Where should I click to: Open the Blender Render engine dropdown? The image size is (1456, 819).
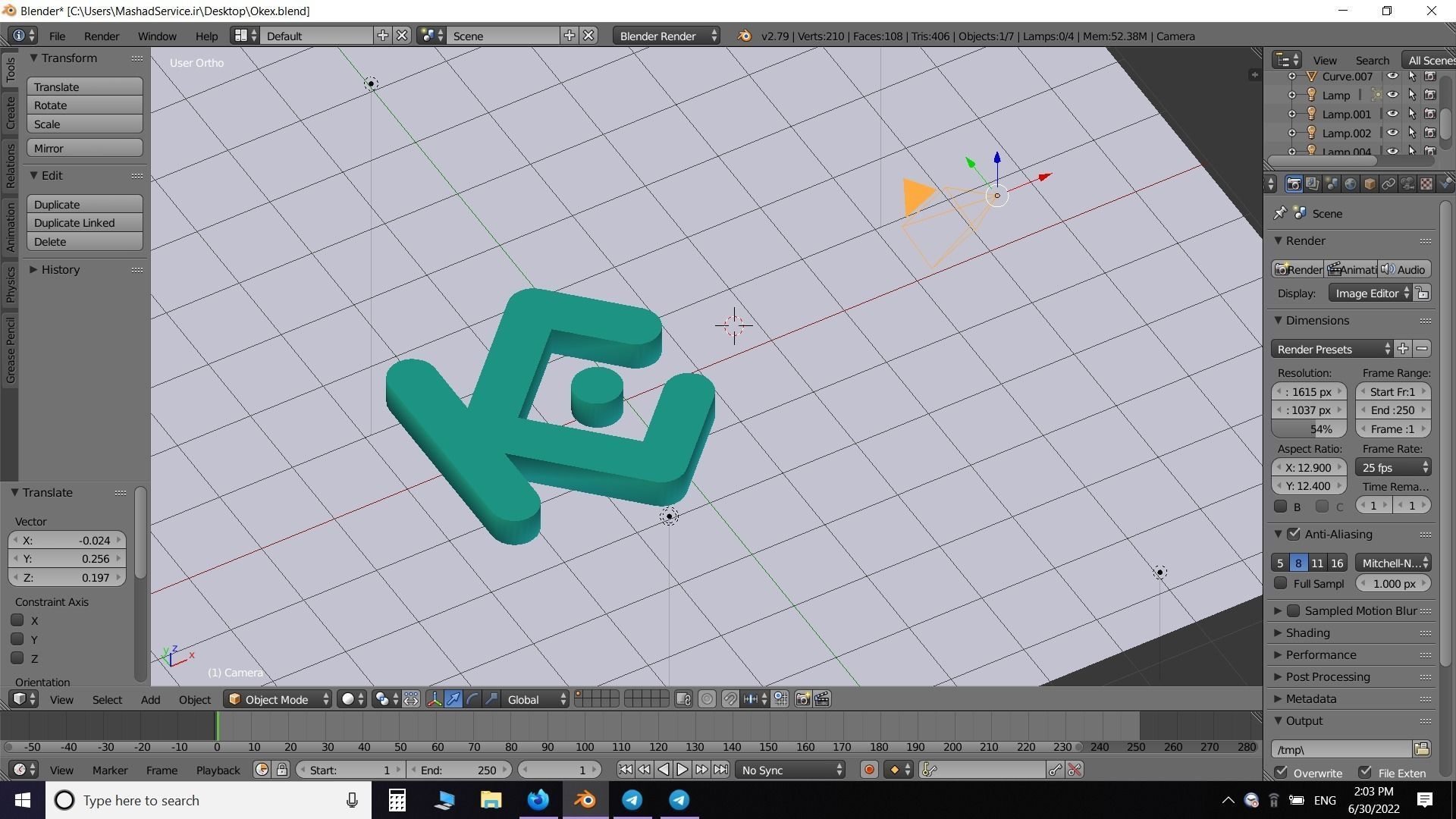pyautogui.click(x=667, y=36)
